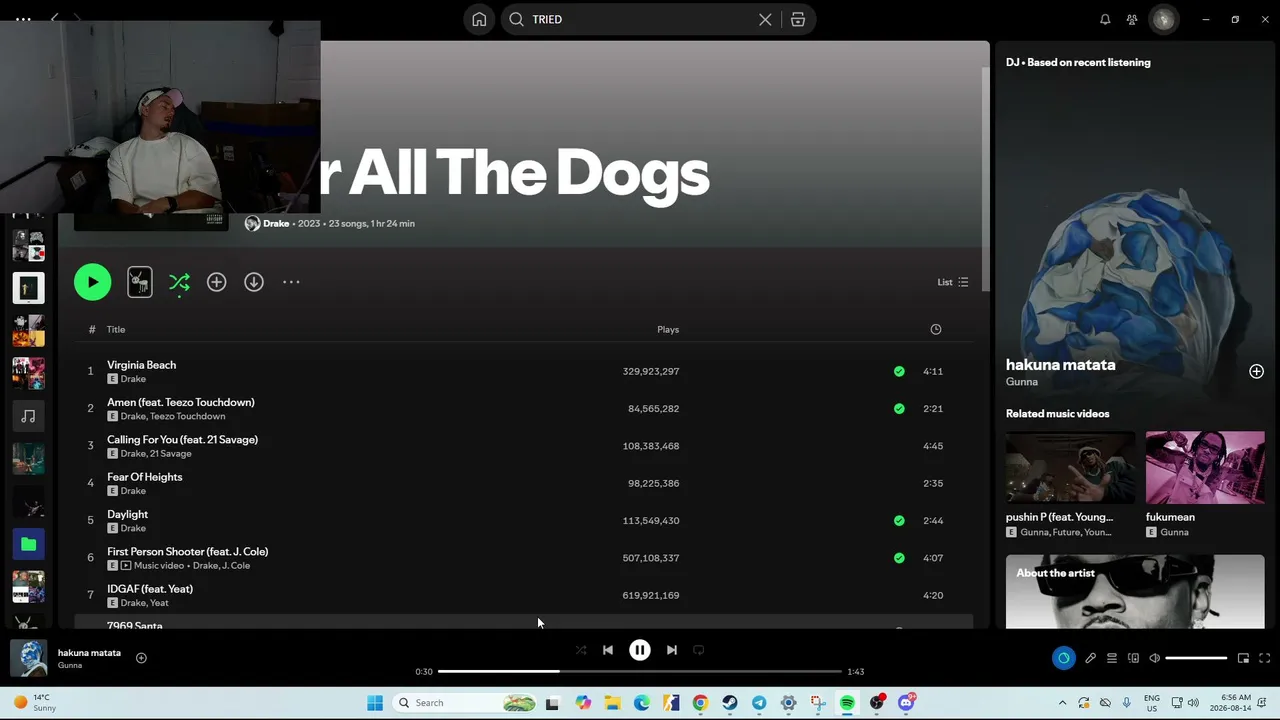The width and height of the screenshot is (1280, 720).
Task: Toggle liked checkmark for Virginia Beach
Action: 899,371
